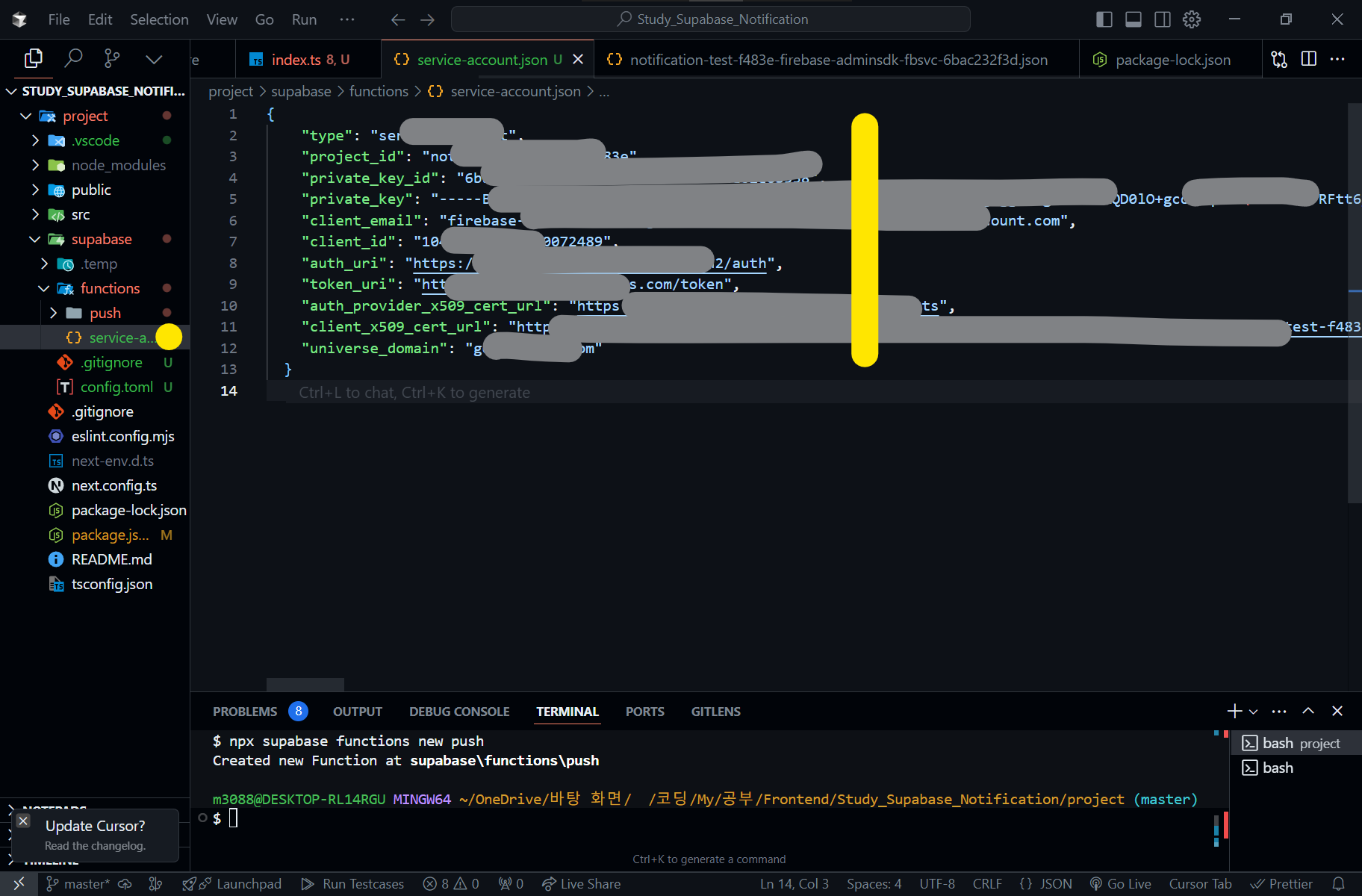Switch to notification-test firebase-adminsdk json tab
Screen dimensions: 1362x896
point(837,60)
